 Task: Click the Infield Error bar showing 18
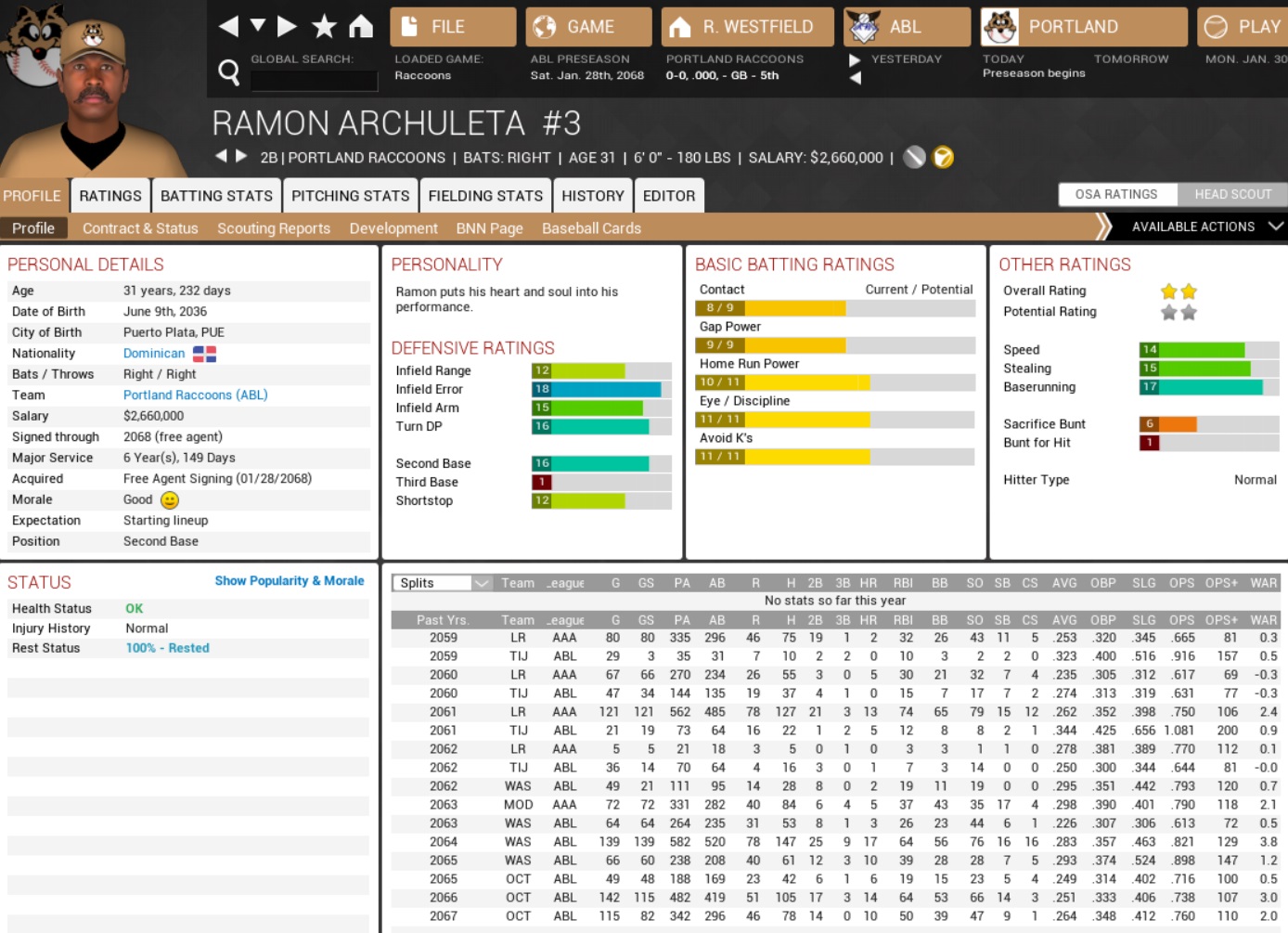click(601, 390)
